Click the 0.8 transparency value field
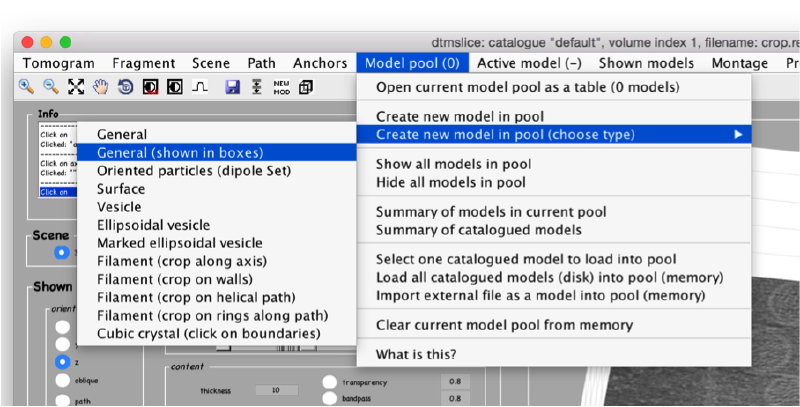Viewport: 800px width, 407px height. pyautogui.click(x=454, y=381)
